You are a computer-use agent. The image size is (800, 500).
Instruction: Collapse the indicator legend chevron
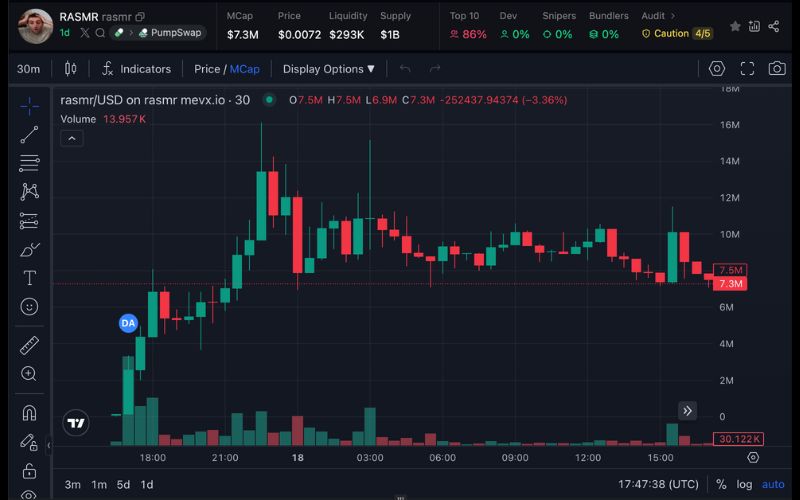coord(72,138)
